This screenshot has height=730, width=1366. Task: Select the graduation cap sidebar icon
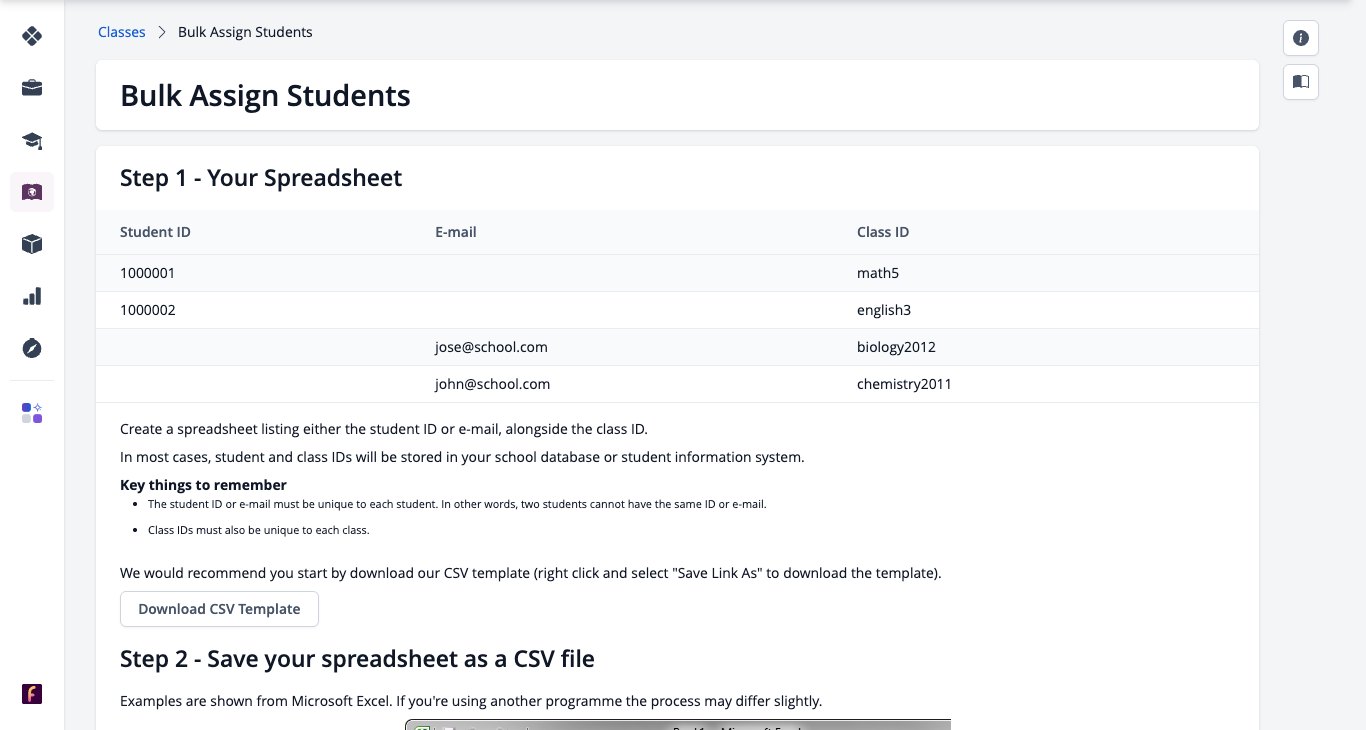[x=32, y=140]
